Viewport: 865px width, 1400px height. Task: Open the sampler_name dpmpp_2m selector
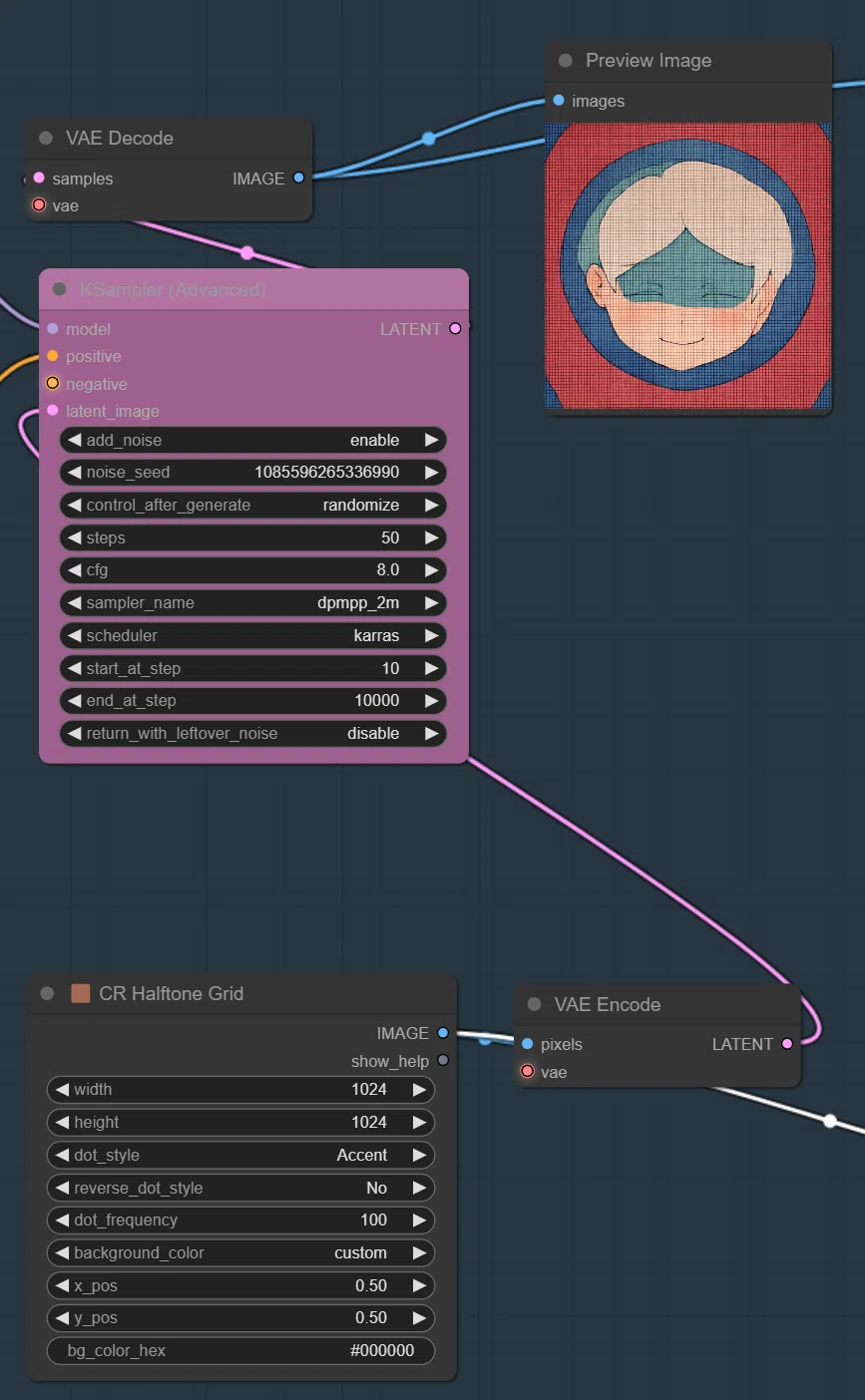252,603
